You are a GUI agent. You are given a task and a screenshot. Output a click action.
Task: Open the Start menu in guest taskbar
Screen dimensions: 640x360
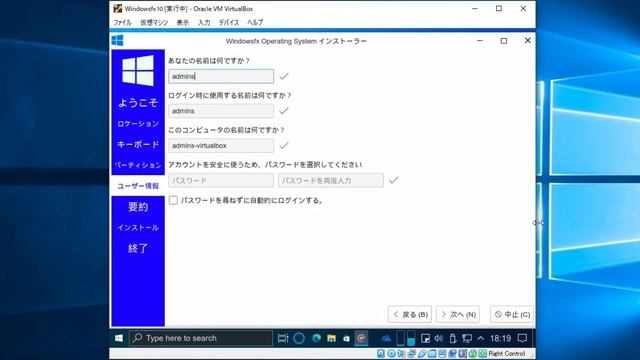[119, 338]
